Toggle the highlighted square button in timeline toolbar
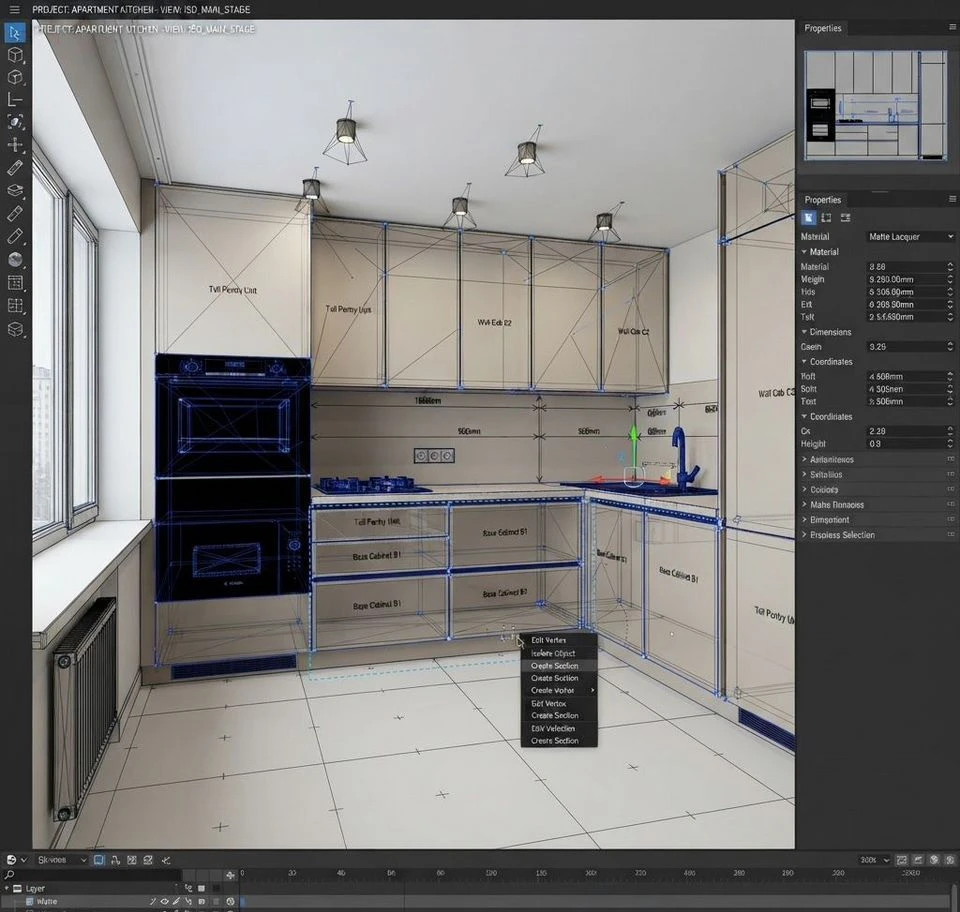This screenshot has height=912, width=960. click(x=99, y=860)
